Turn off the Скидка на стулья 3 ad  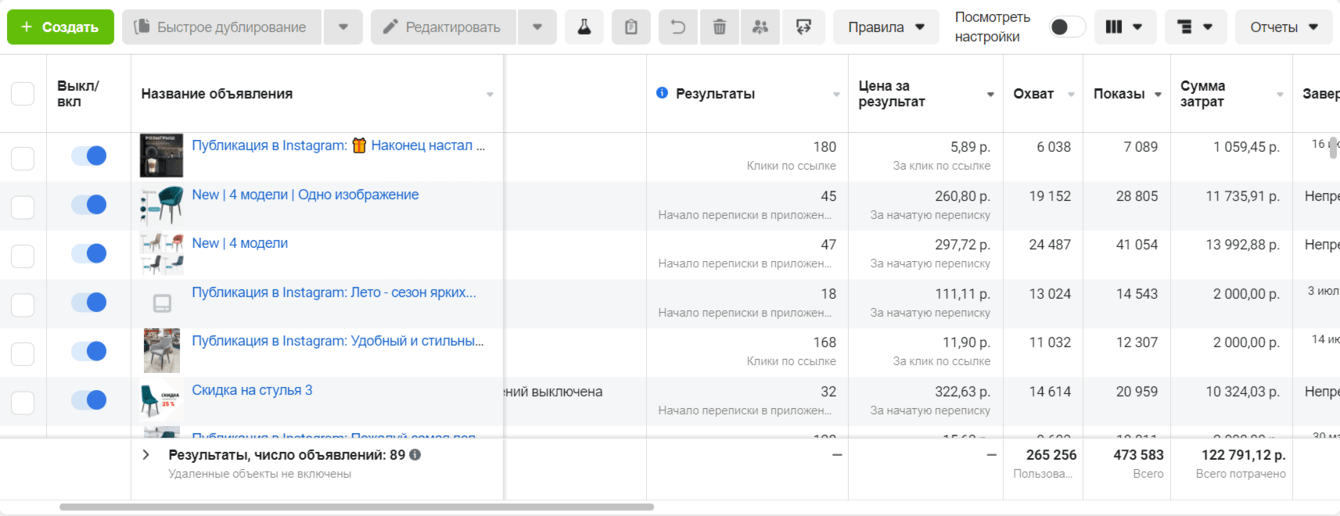(x=89, y=400)
